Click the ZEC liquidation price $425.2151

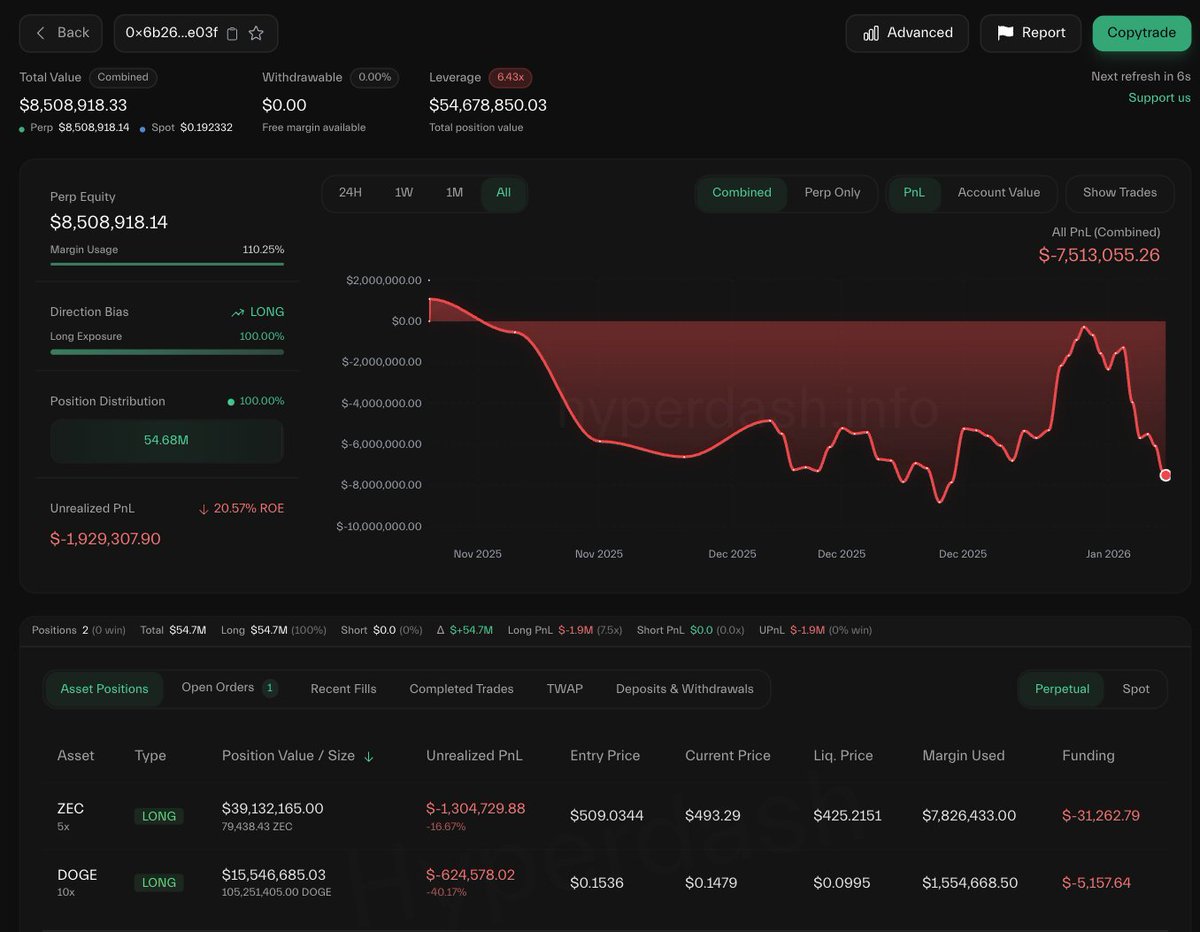pos(848,816)
